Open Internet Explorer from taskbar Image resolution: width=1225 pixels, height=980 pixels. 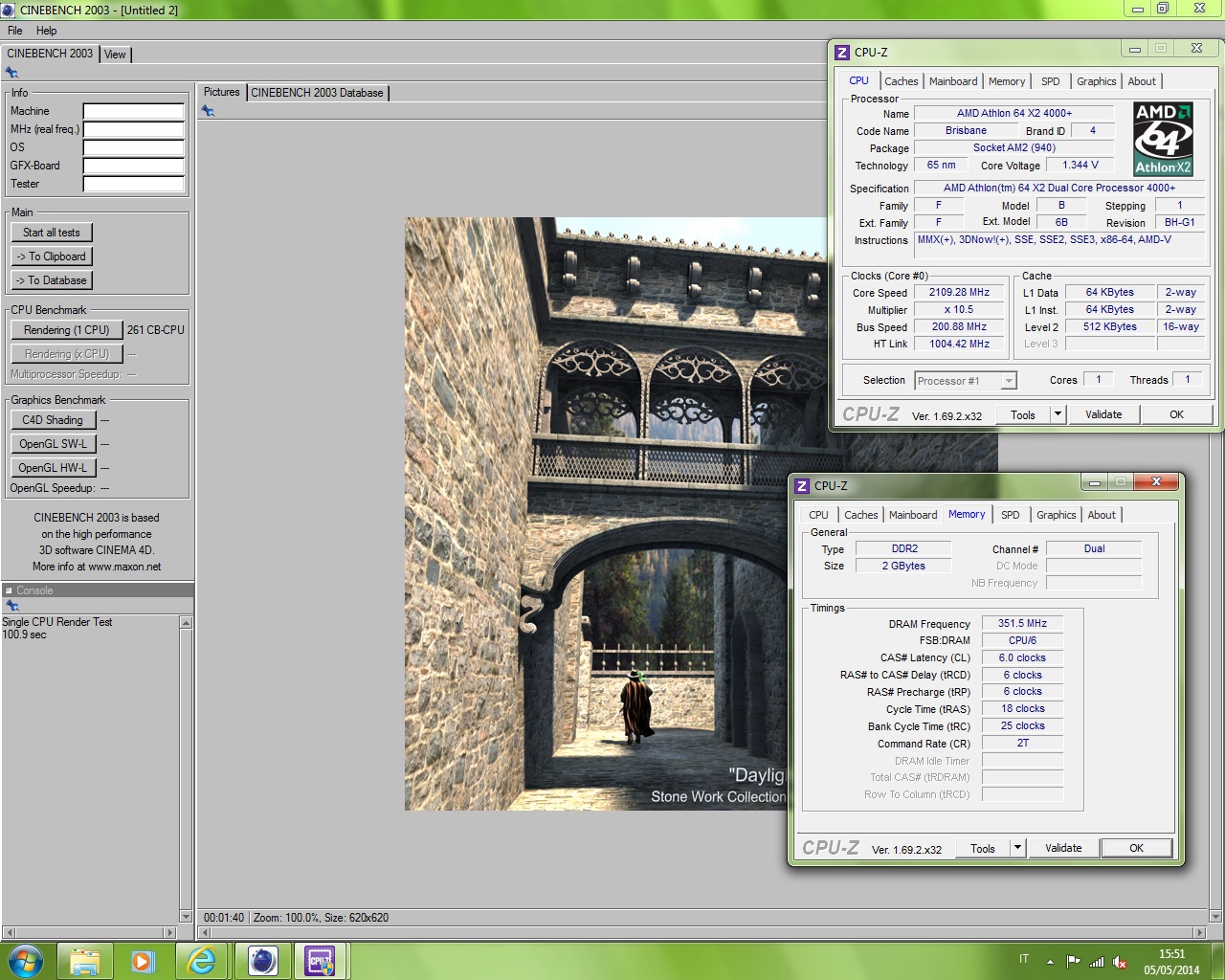[202, 961]
